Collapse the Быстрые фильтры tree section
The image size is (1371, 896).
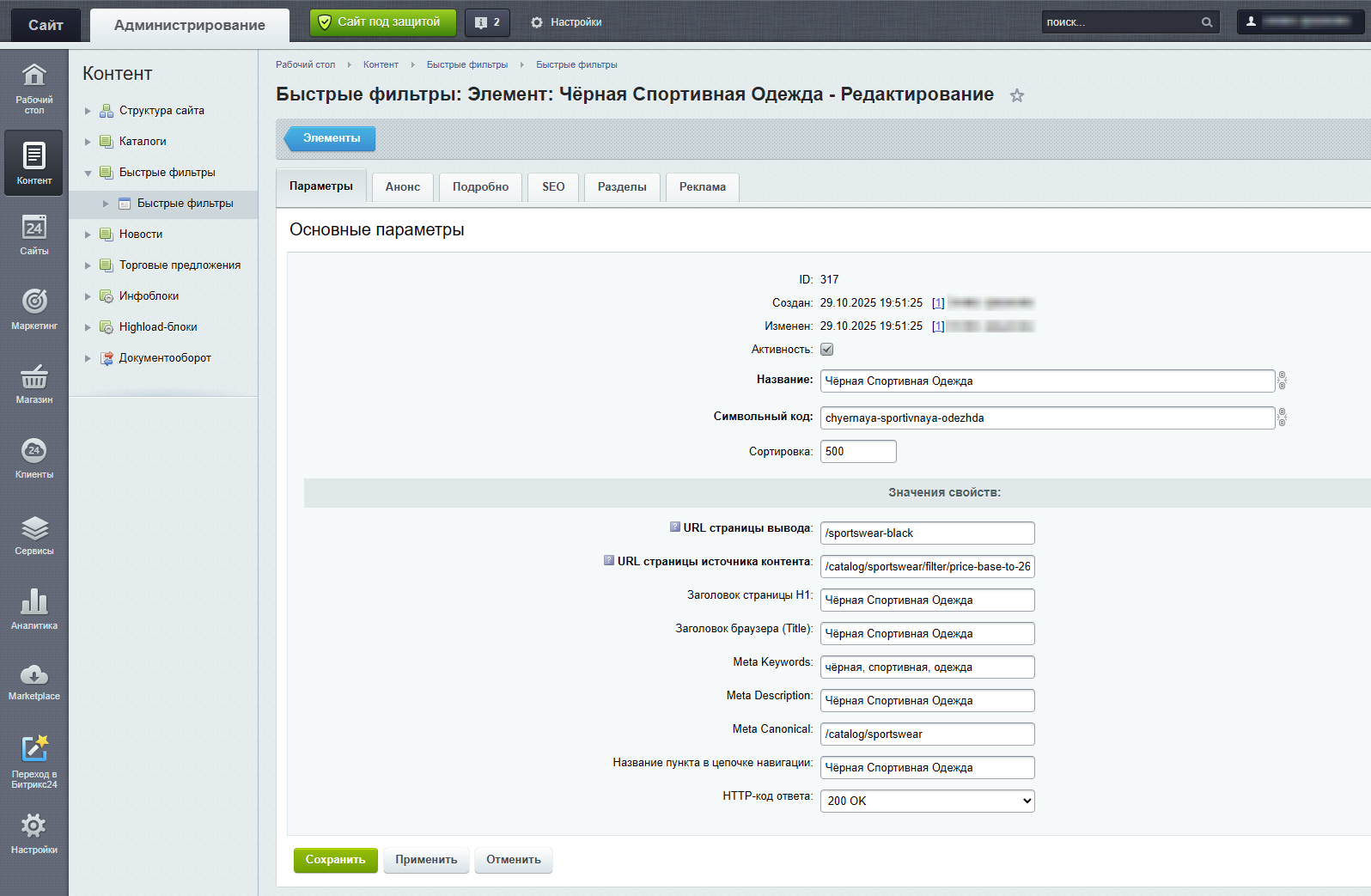pos(88,173)
